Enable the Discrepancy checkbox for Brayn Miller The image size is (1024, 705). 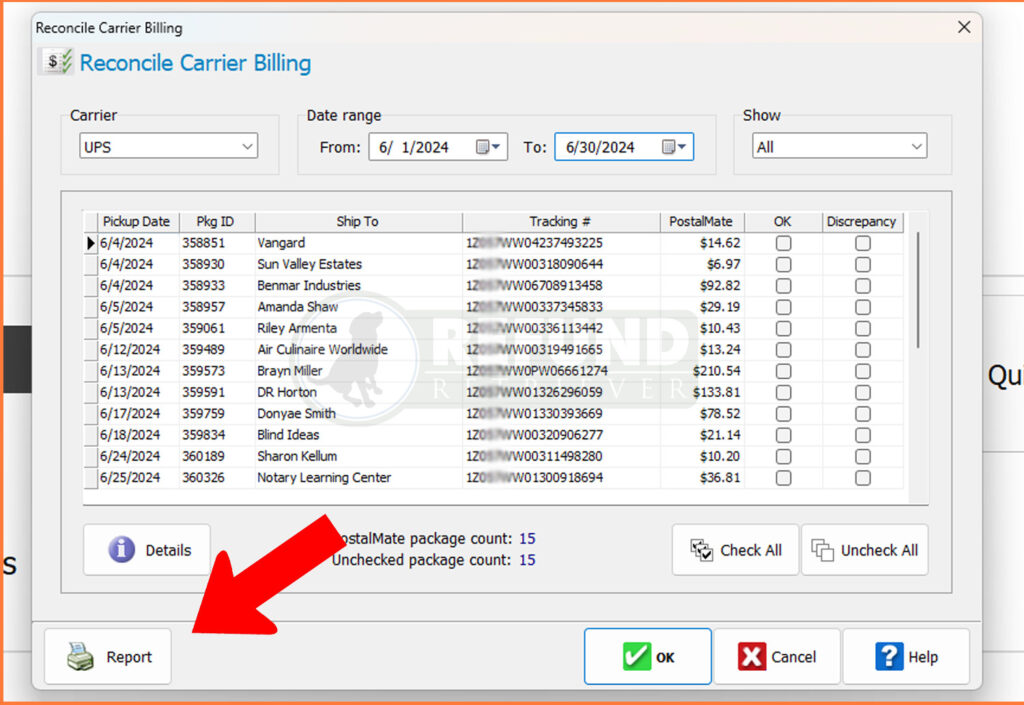tap(862, 371)
